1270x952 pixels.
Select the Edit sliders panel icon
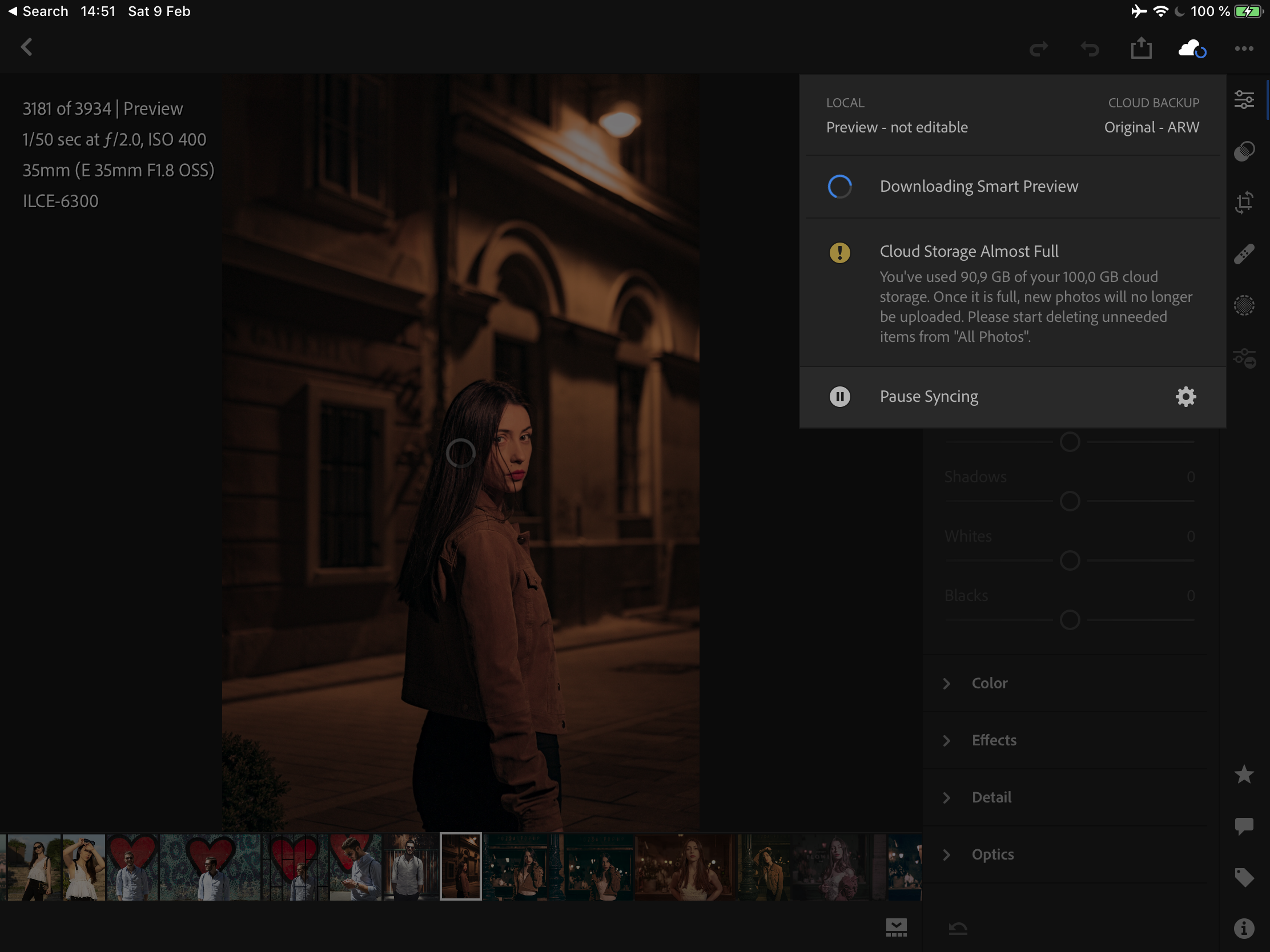pyautogui.click(x=1244, y=100)
